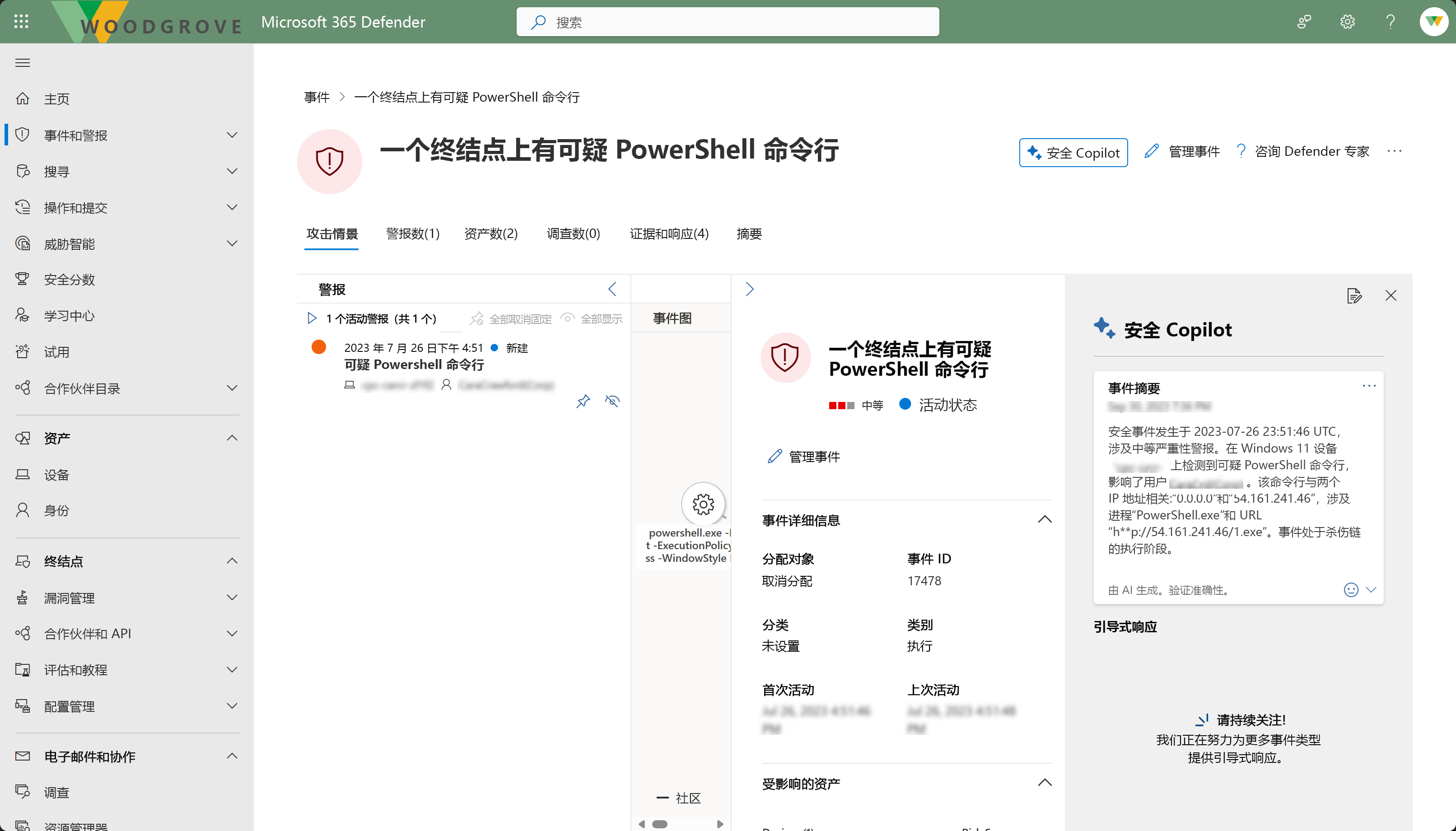Click the 搜索 input field
Viewport: 1456px width, 831px height.
pos(728,22)
